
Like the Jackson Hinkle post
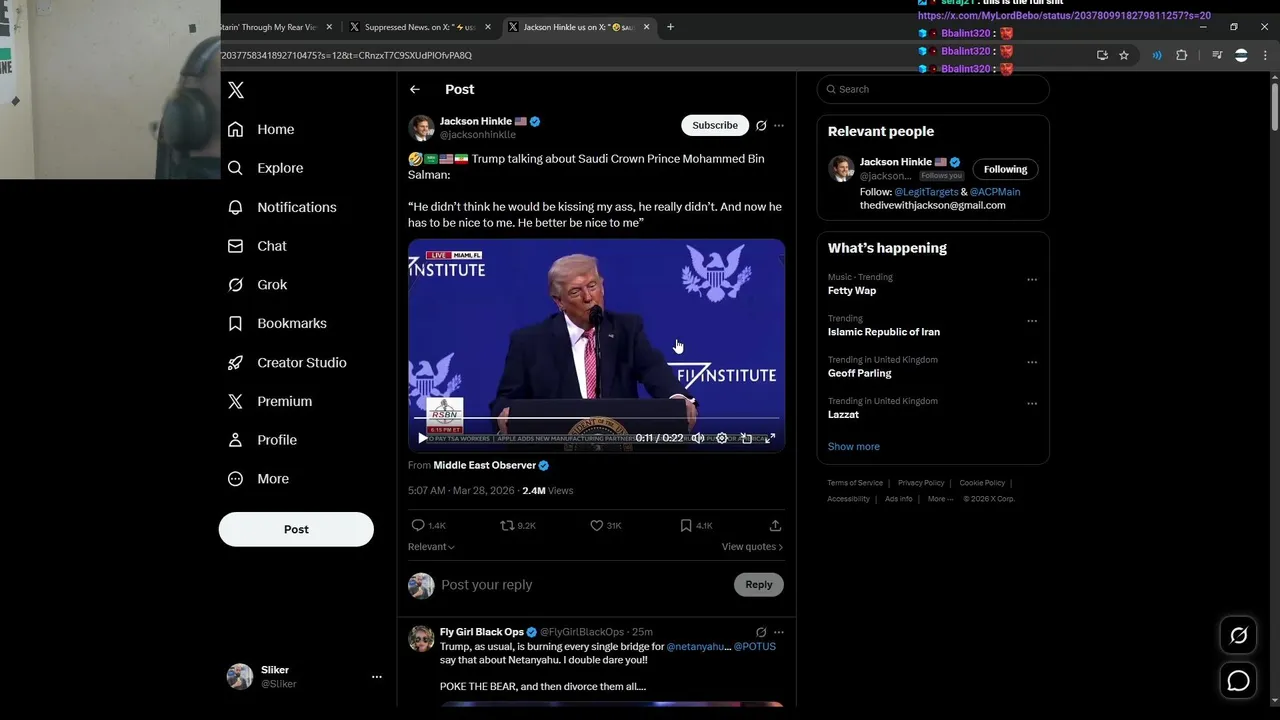click(x=597, y=525)
